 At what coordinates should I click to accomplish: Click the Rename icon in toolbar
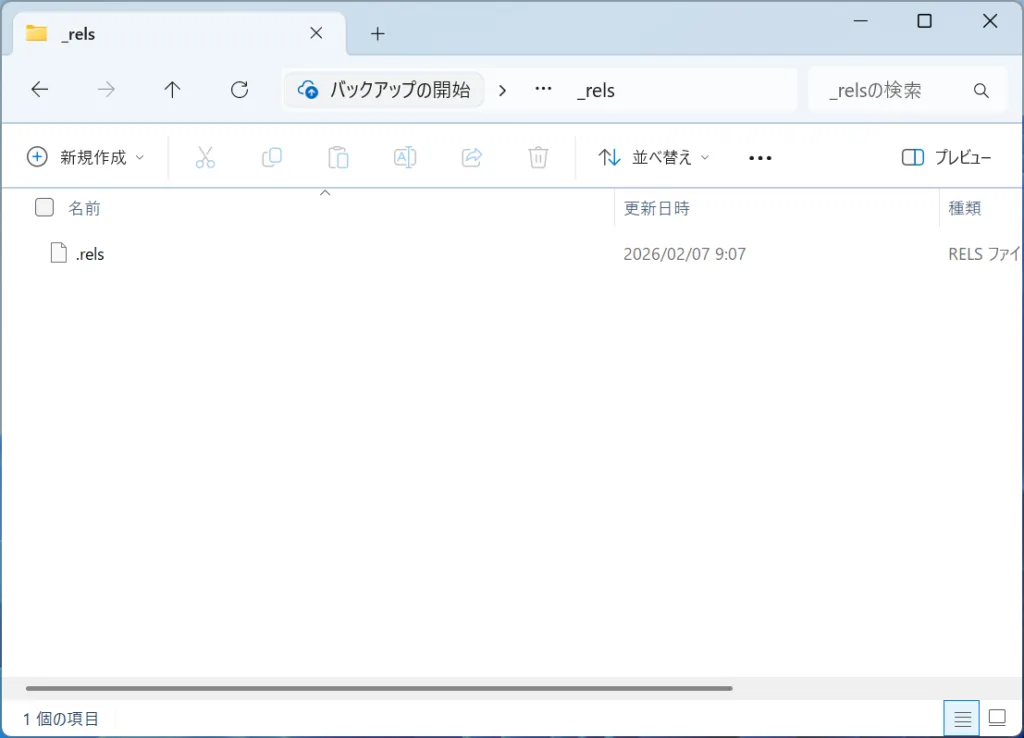point(405,157)
